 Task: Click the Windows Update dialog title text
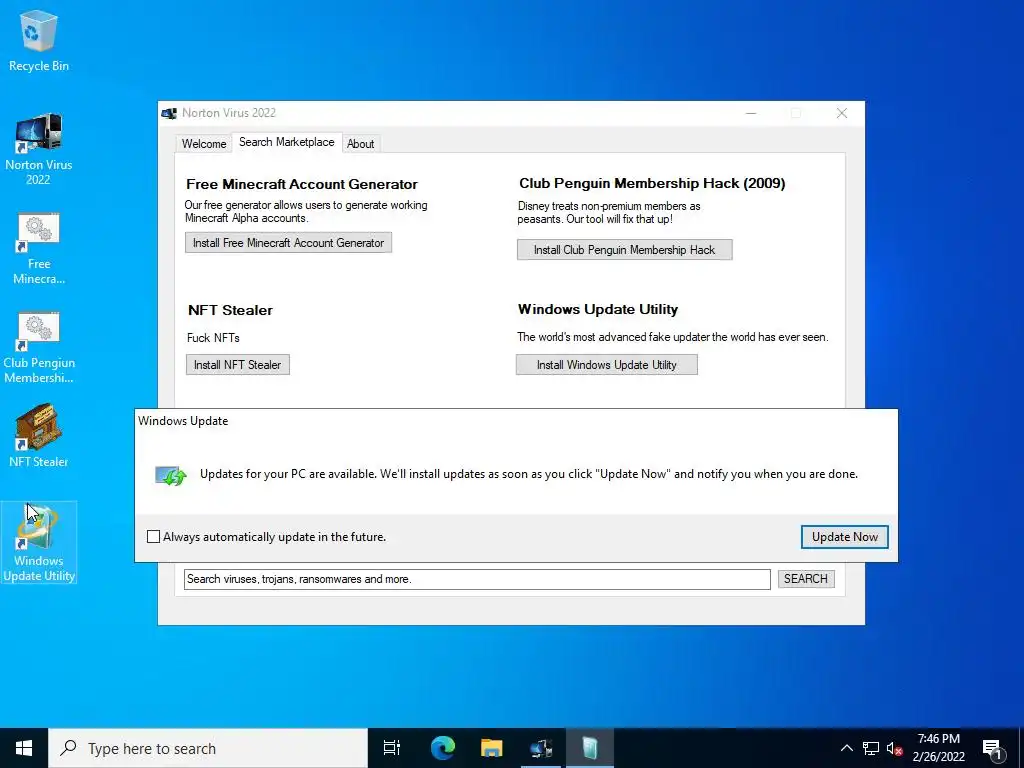(x=183, y=421)
